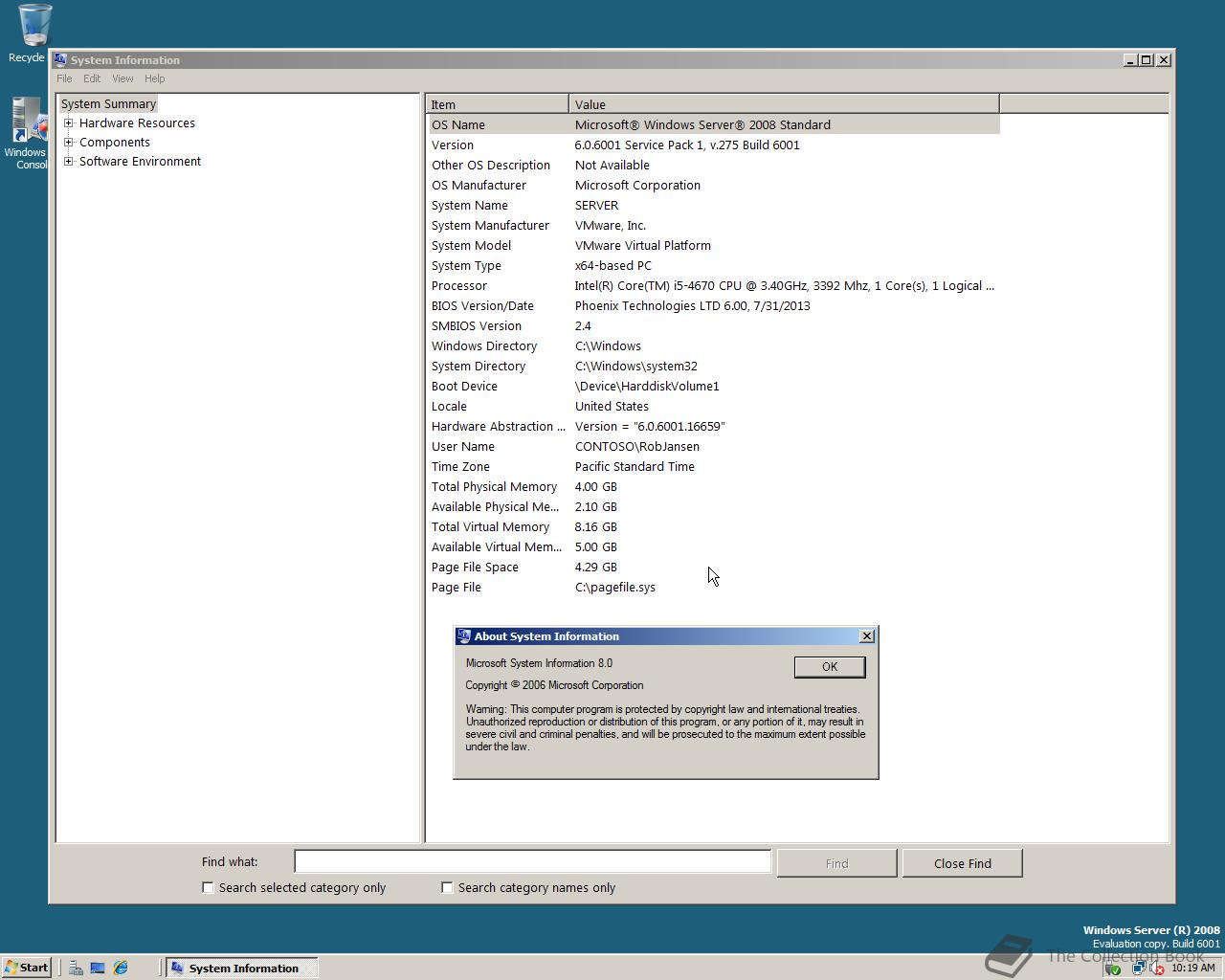Click the muted volume tray icon
Image resolution: width=1225 pixels, height=980 pixels.
[1156, 969]
